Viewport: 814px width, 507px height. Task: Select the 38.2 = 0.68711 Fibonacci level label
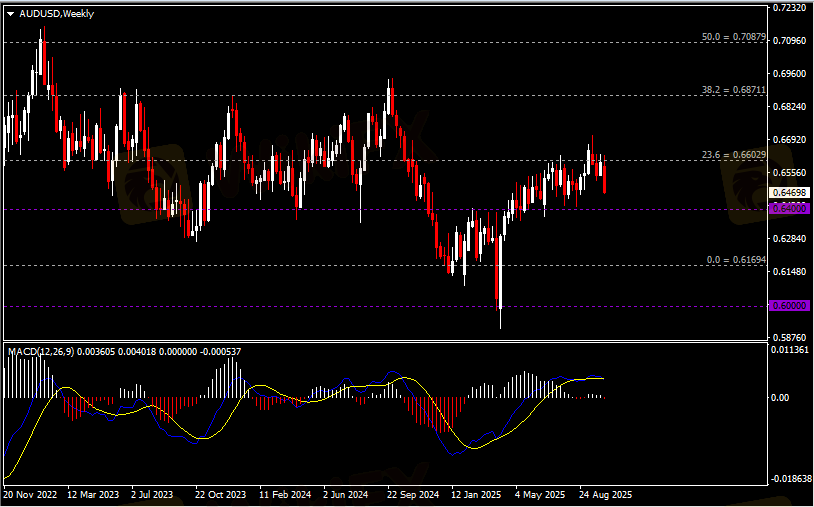(733, 90)
